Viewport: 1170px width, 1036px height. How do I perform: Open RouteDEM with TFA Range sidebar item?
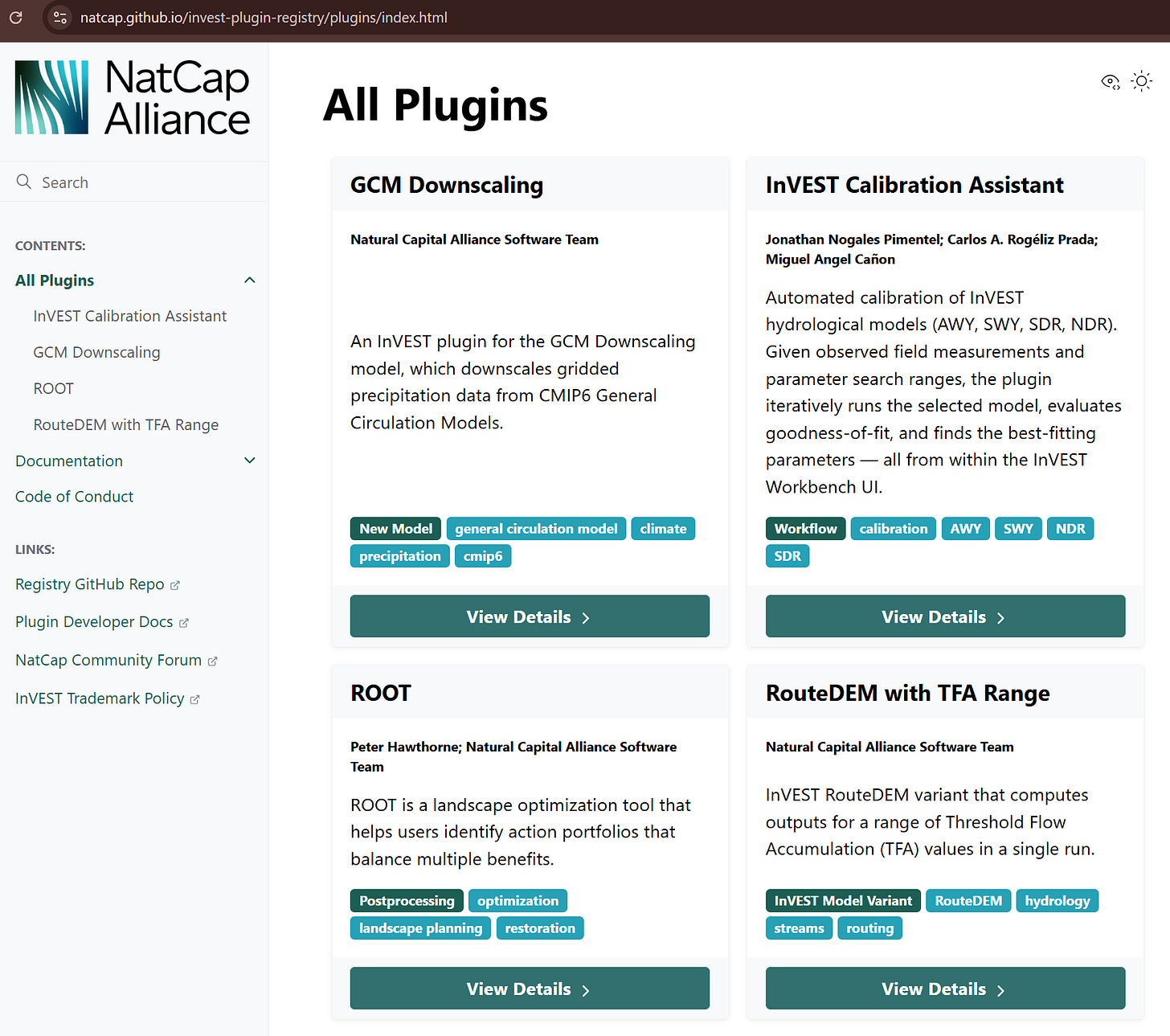[126, 424]
